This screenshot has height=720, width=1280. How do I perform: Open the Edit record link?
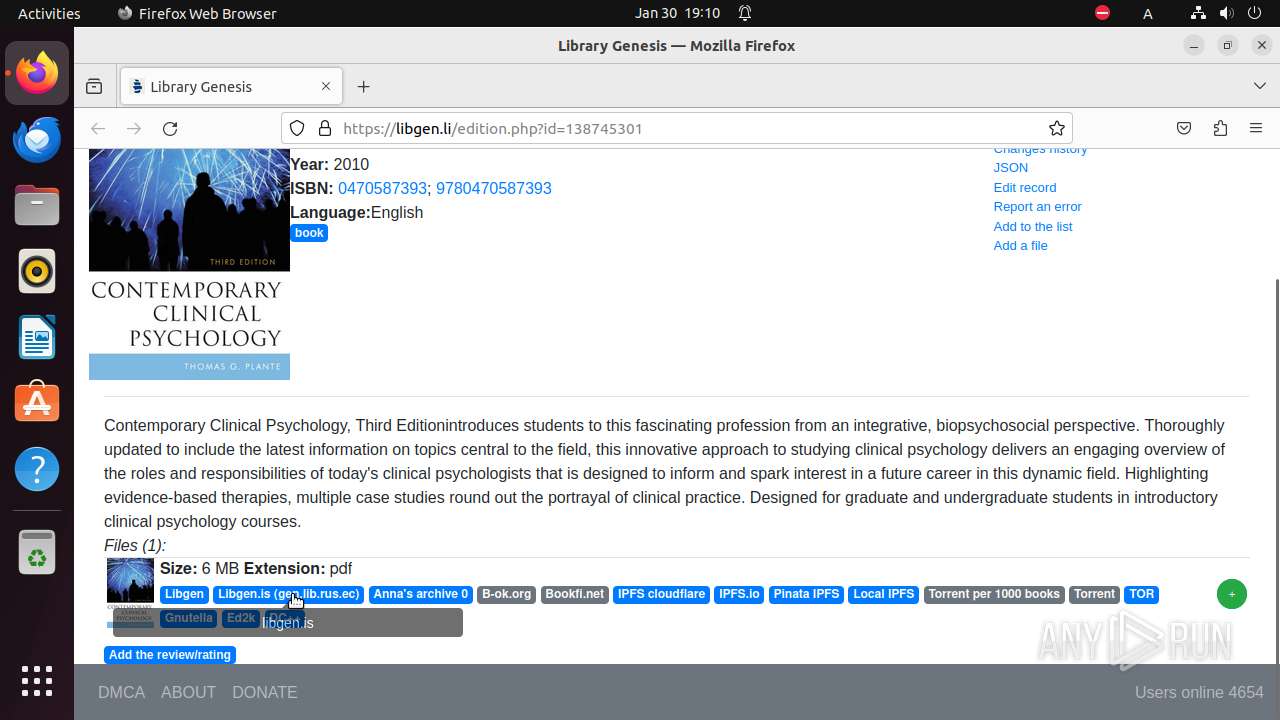(1024, 187)
